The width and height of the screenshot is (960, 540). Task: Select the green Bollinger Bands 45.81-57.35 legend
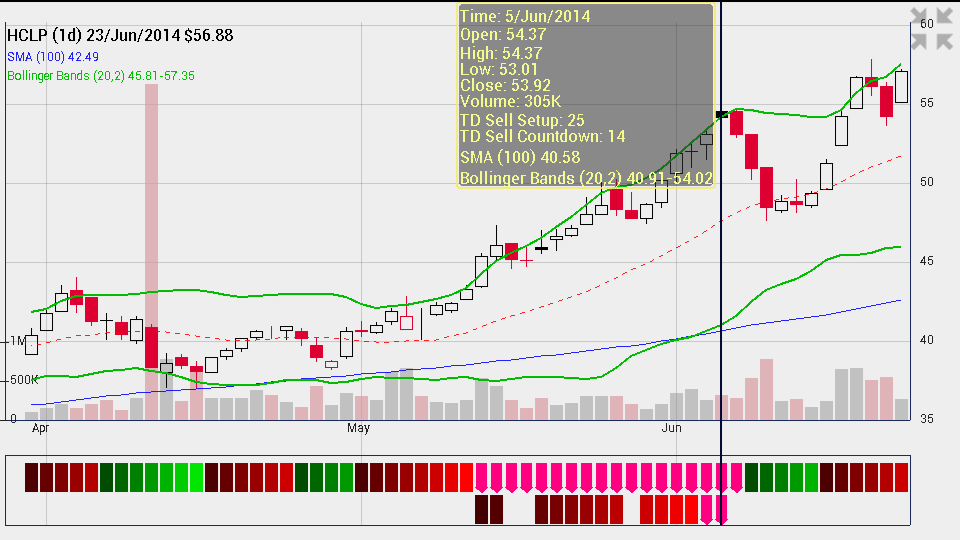coord(101,76)
